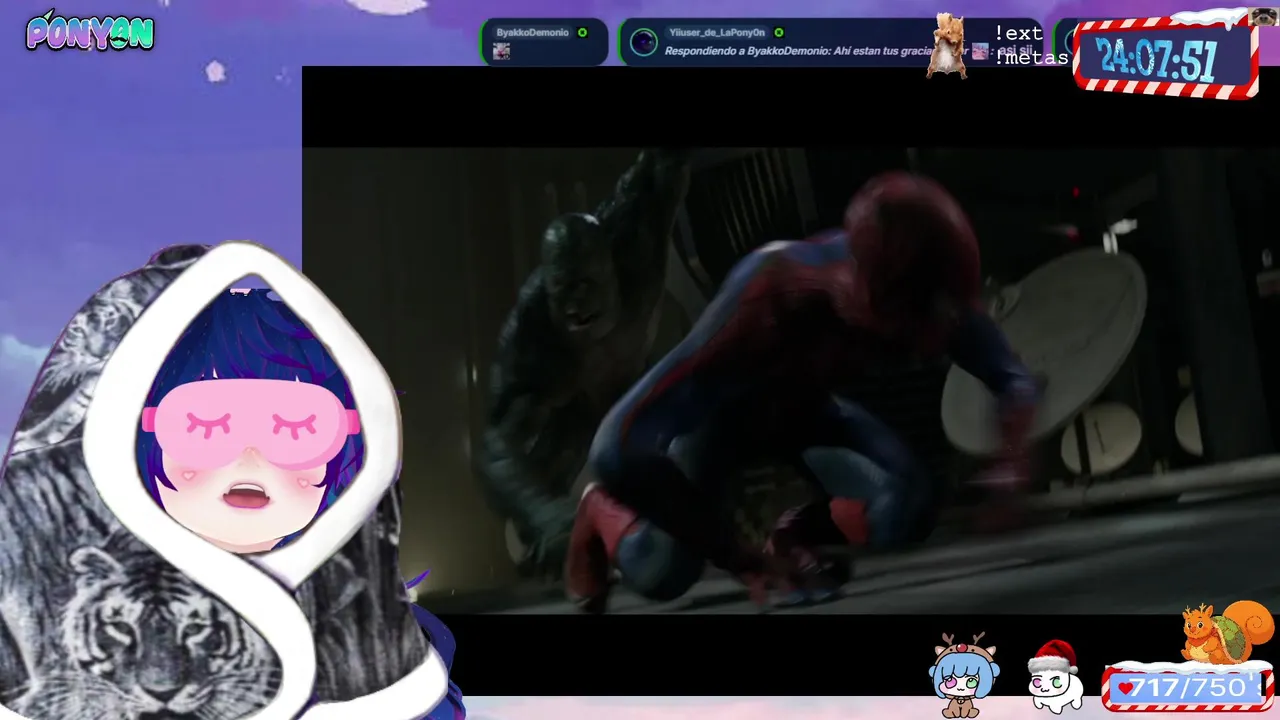The height and width of the screenshot is (720, 1280).
Task: Click the Spider-Man video player frame
Action: tap(791, 380)
